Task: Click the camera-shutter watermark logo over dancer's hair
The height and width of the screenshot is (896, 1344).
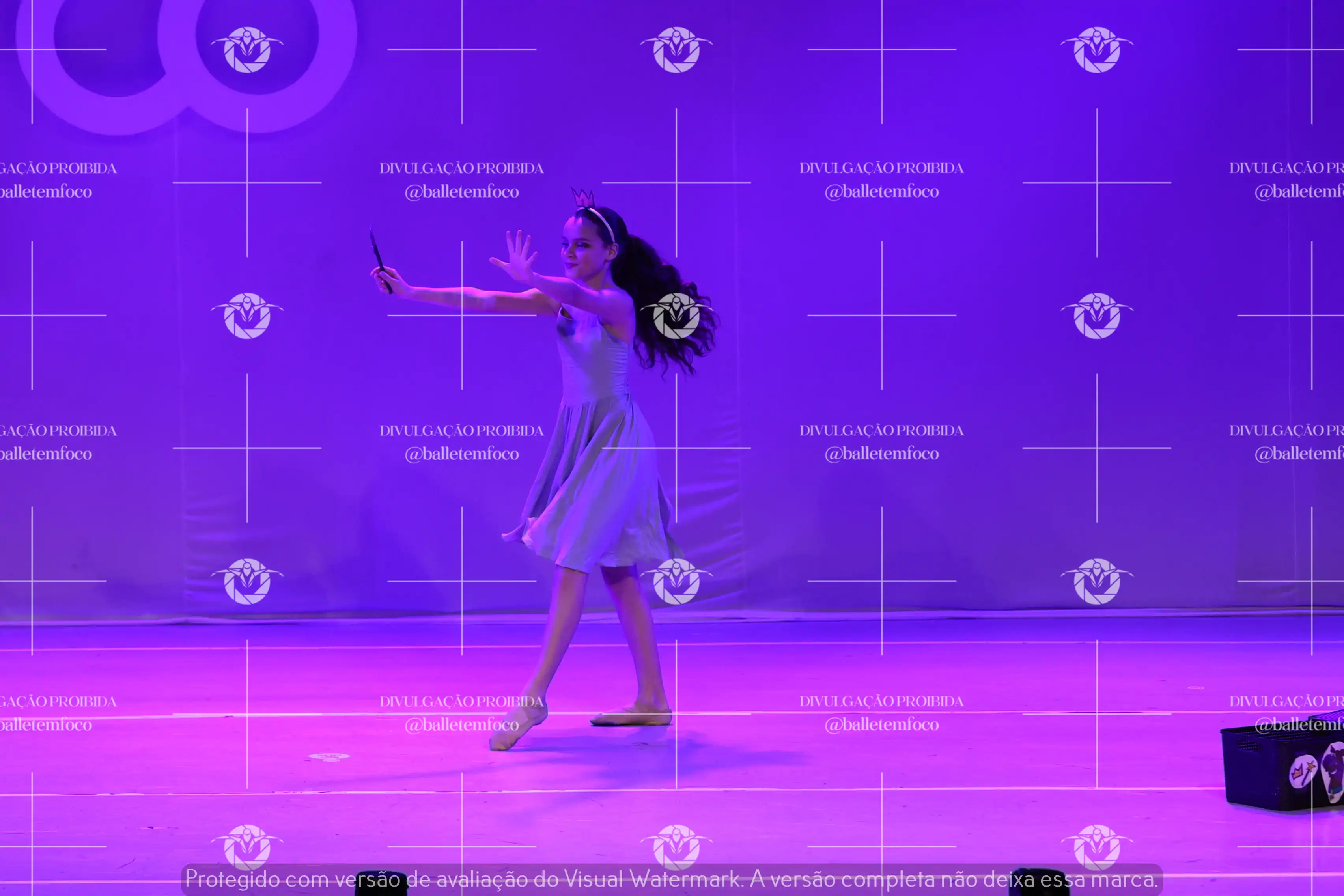Action: [x=676, y=315]
